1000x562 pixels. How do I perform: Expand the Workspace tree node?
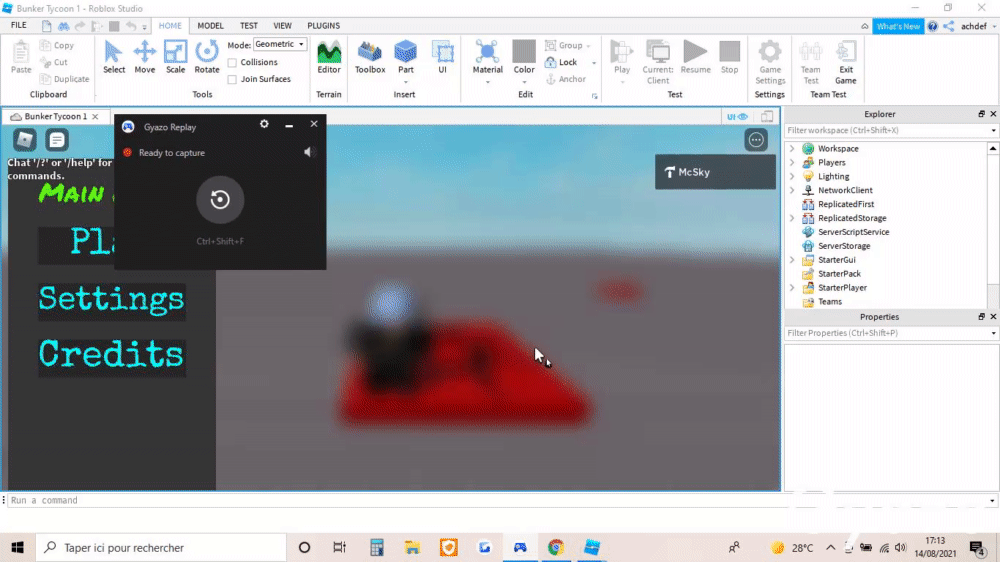click(792, 148)
